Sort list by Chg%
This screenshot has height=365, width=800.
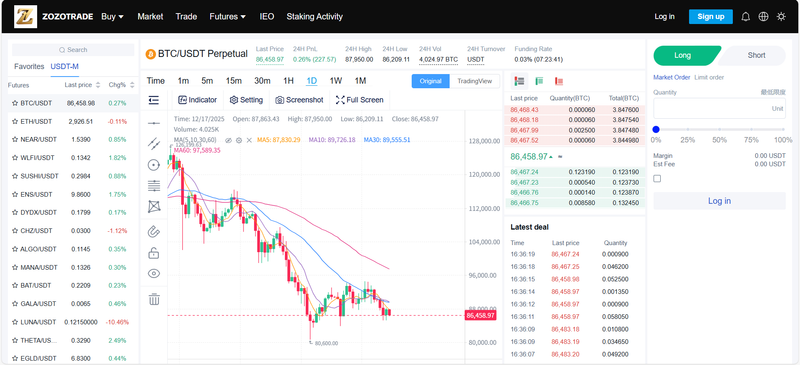click(121, 85)
